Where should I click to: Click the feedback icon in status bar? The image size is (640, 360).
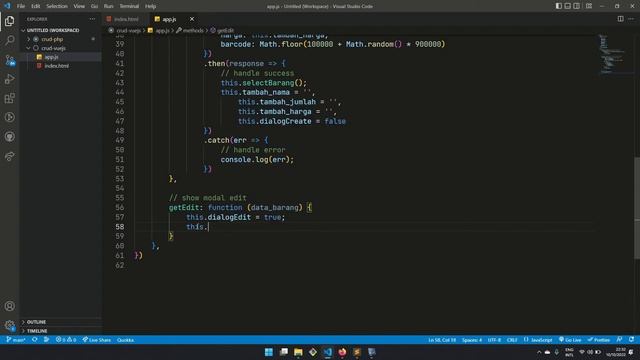[x=620, y=340]
